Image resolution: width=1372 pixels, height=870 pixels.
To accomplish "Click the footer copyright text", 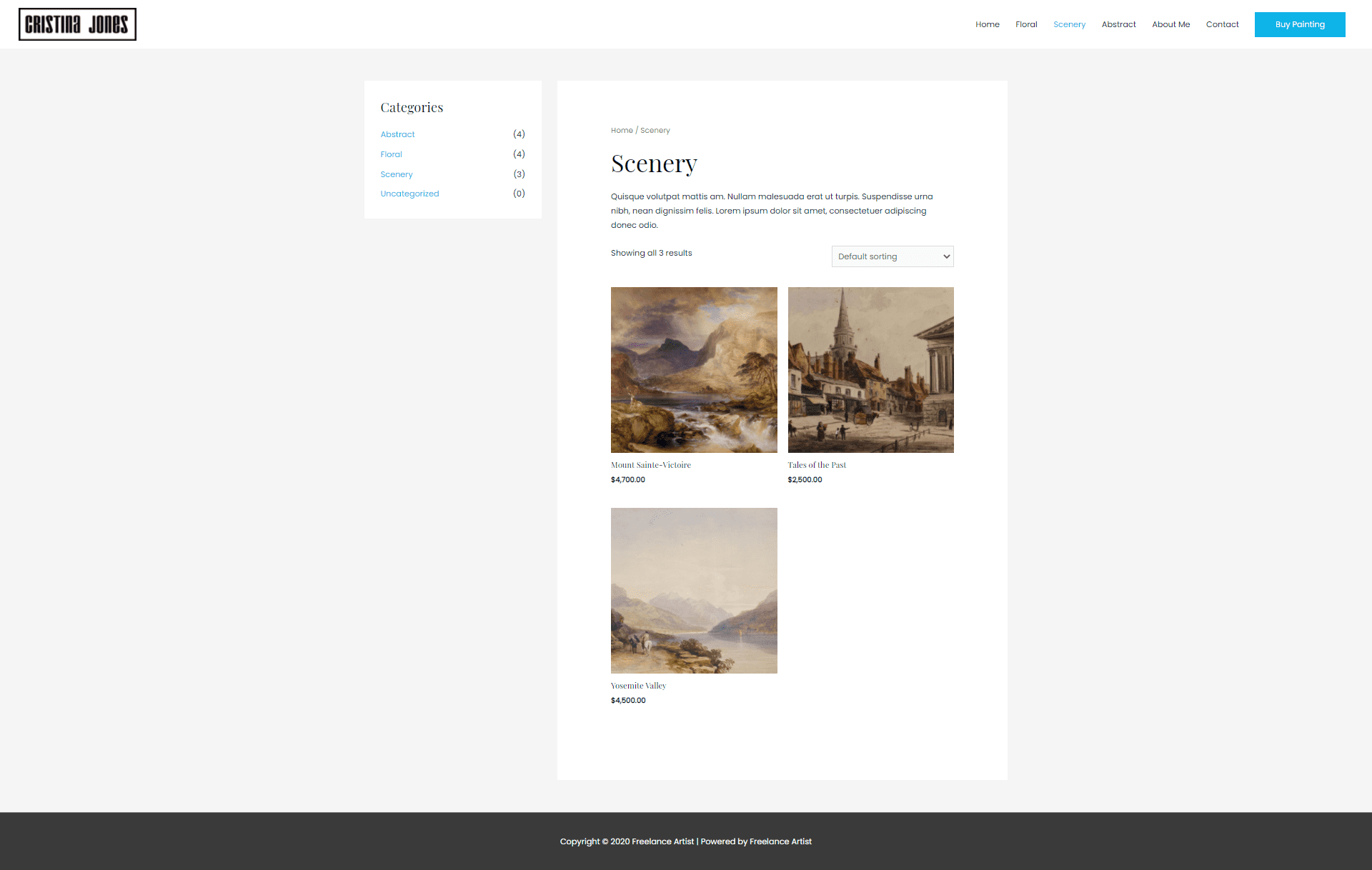I will tap(686, 841).
